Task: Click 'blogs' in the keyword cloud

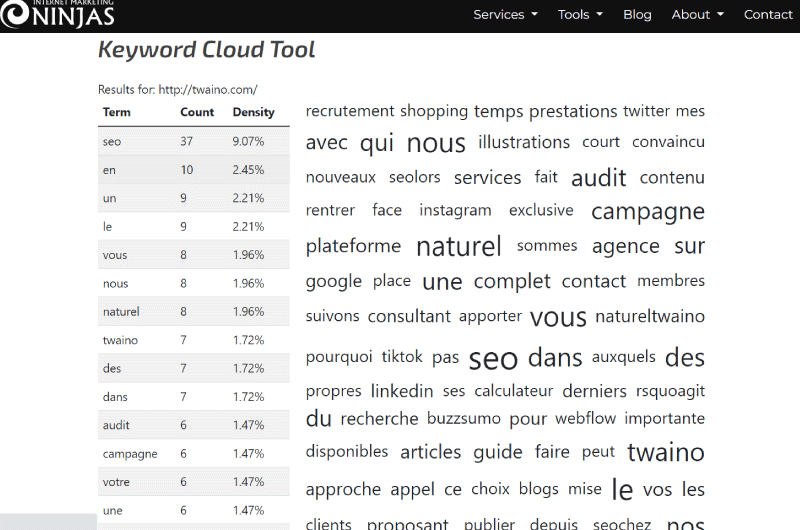Action: [x=539, y=489]
